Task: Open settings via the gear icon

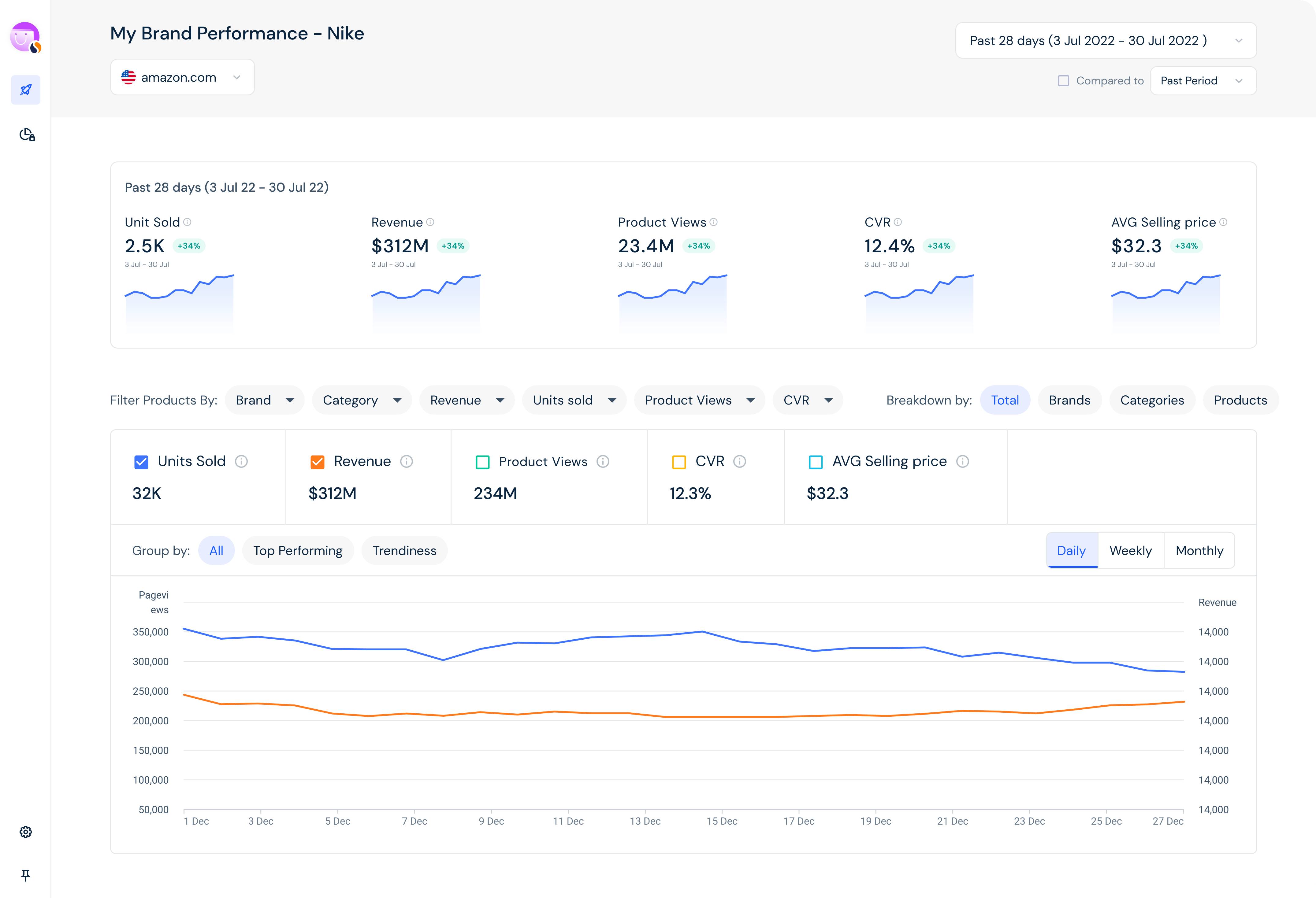Action: click(25, 832)
